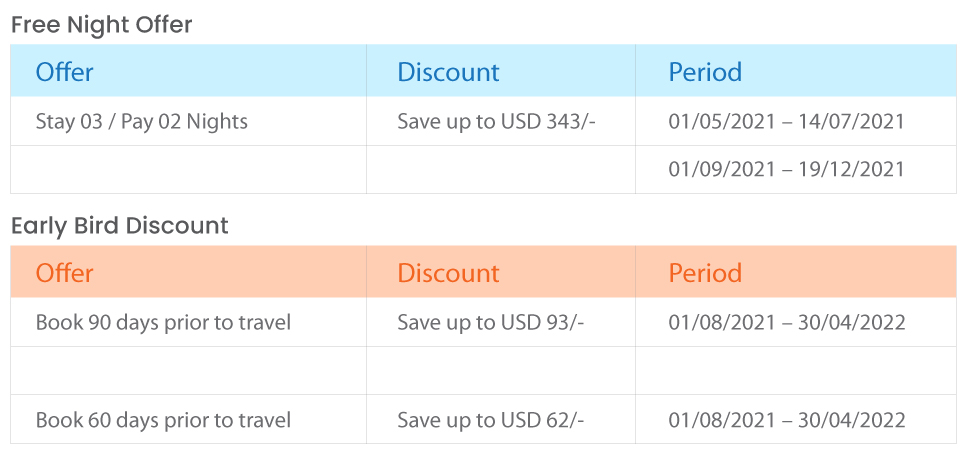Select the blue Offer column header

click(64, 72)
